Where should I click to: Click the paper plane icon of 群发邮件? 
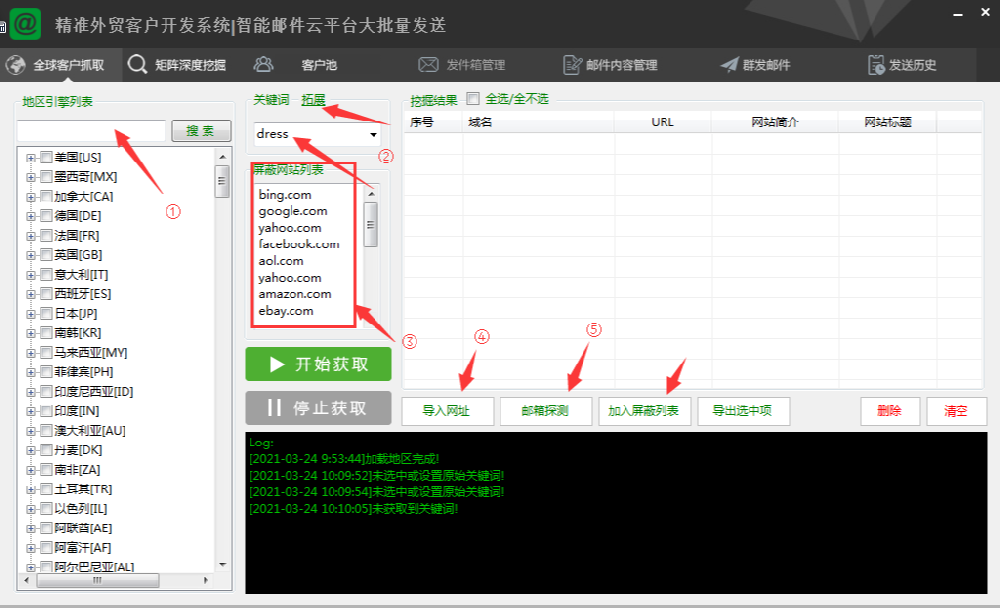coord(730,64)
